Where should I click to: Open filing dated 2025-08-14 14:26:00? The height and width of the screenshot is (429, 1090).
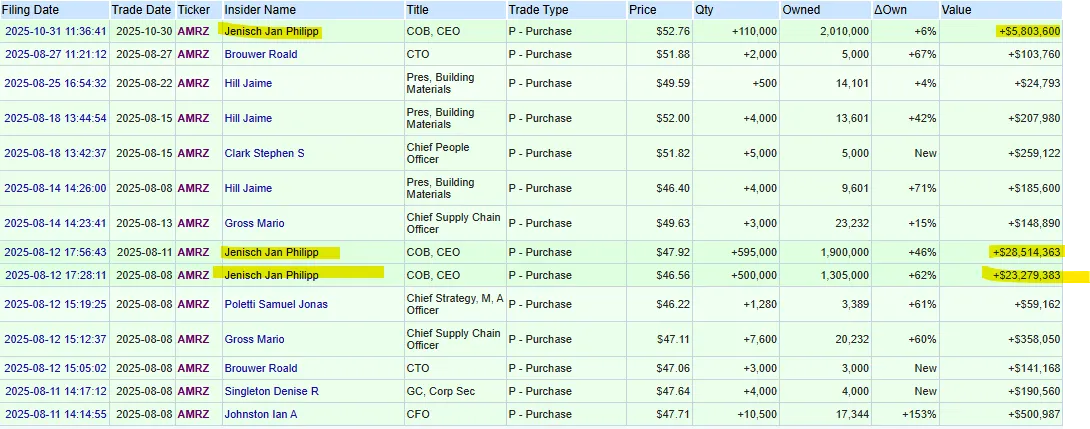(56, 188)
